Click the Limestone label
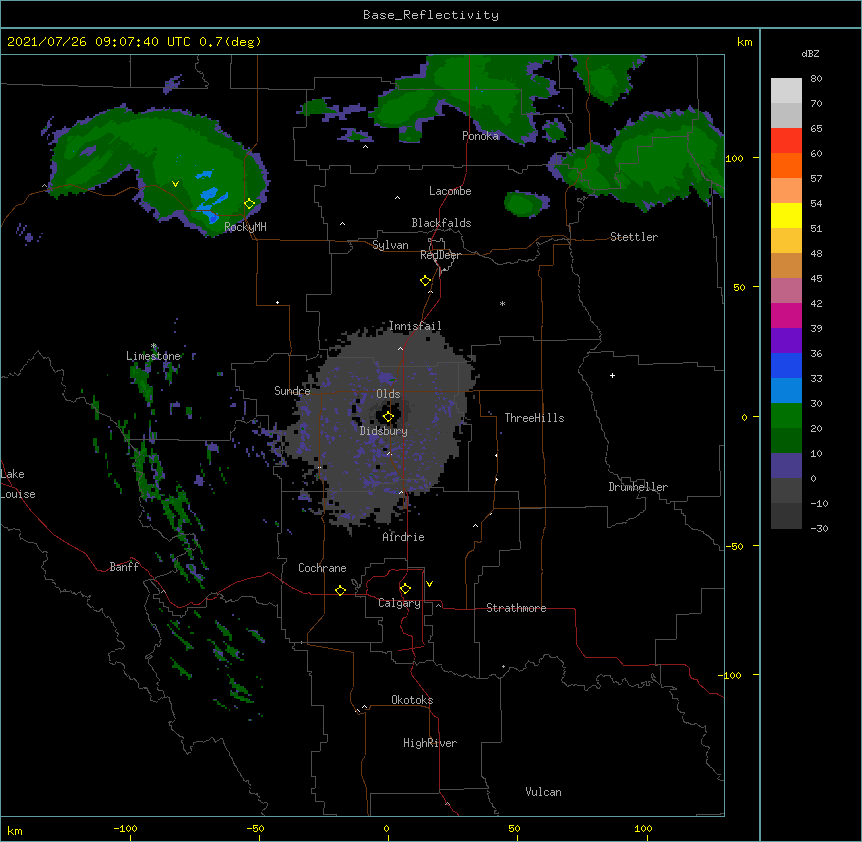 [x=153, y=356]
